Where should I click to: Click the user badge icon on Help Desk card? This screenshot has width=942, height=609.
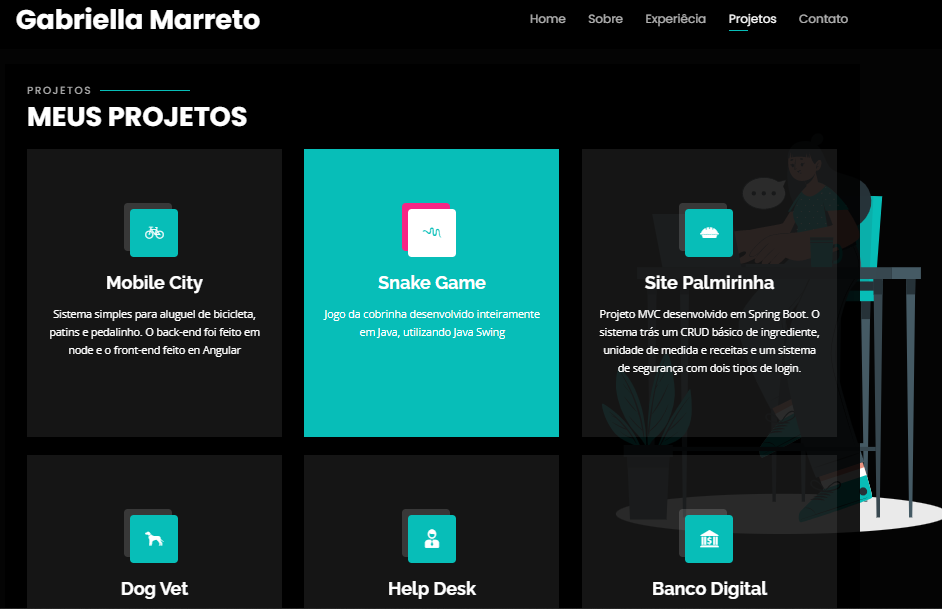pyautogui.click(x=431, y=538)
